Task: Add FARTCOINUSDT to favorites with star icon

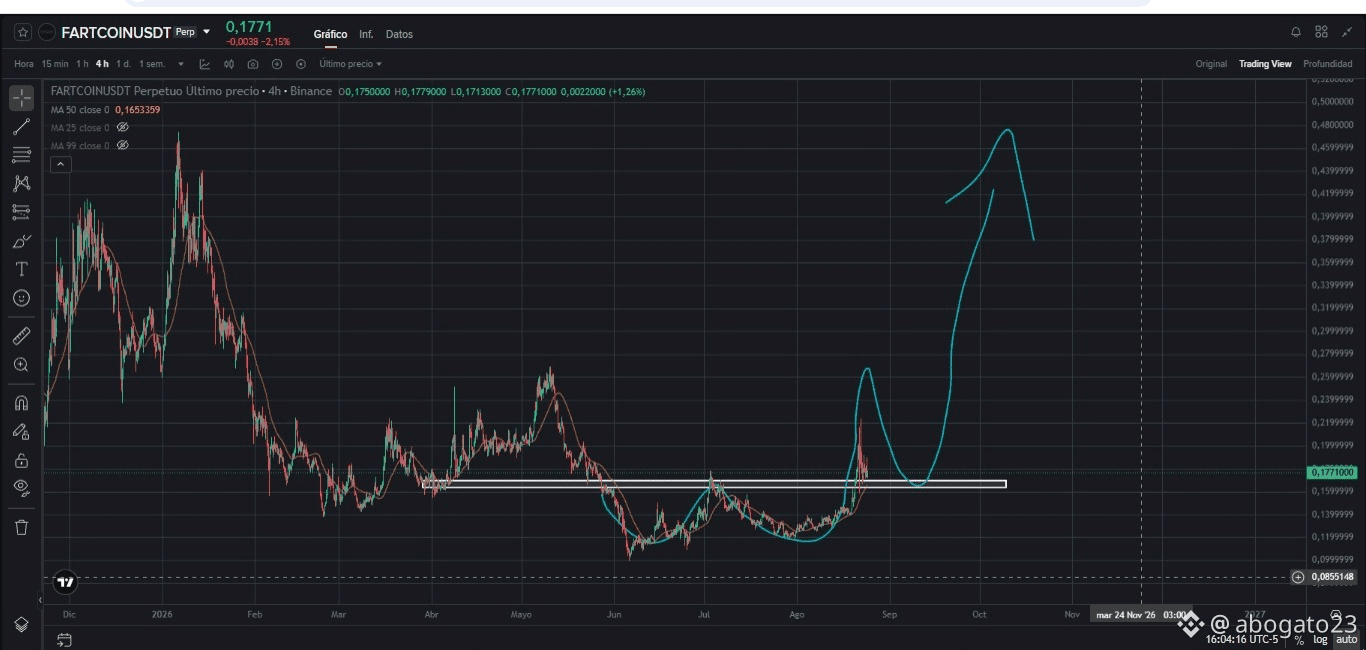Action: [x=22, y=32]
